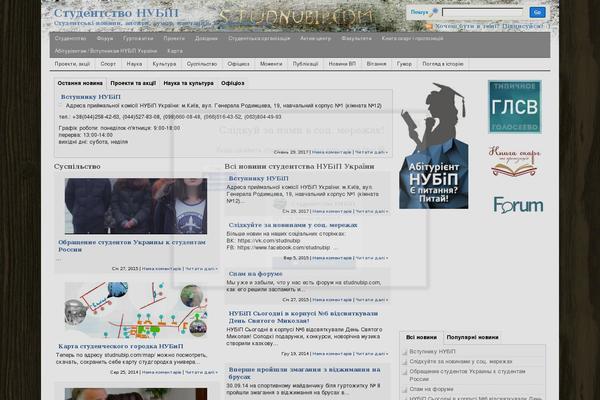
Task: Open 'Вступнику НУБіП' in the all-news column
Action: click(x=258, y=178)
